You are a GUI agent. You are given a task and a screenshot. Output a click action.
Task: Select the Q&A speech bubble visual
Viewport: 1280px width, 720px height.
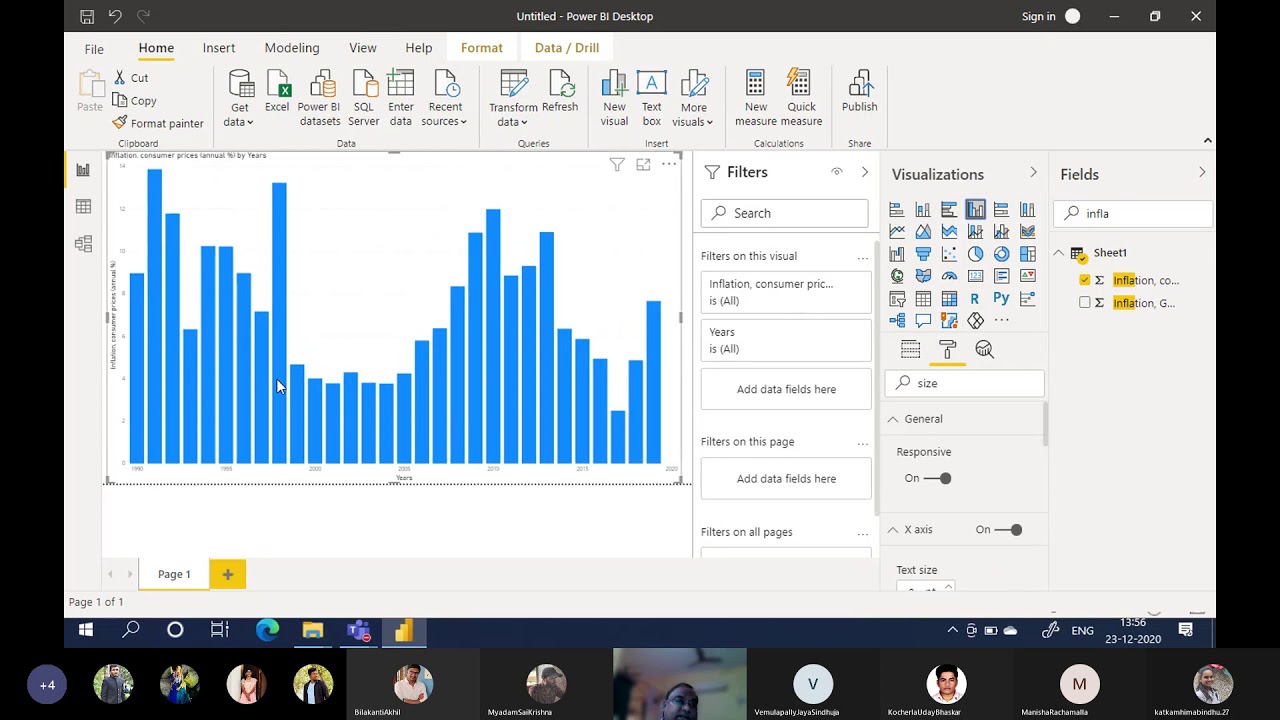tap(923, 321)
